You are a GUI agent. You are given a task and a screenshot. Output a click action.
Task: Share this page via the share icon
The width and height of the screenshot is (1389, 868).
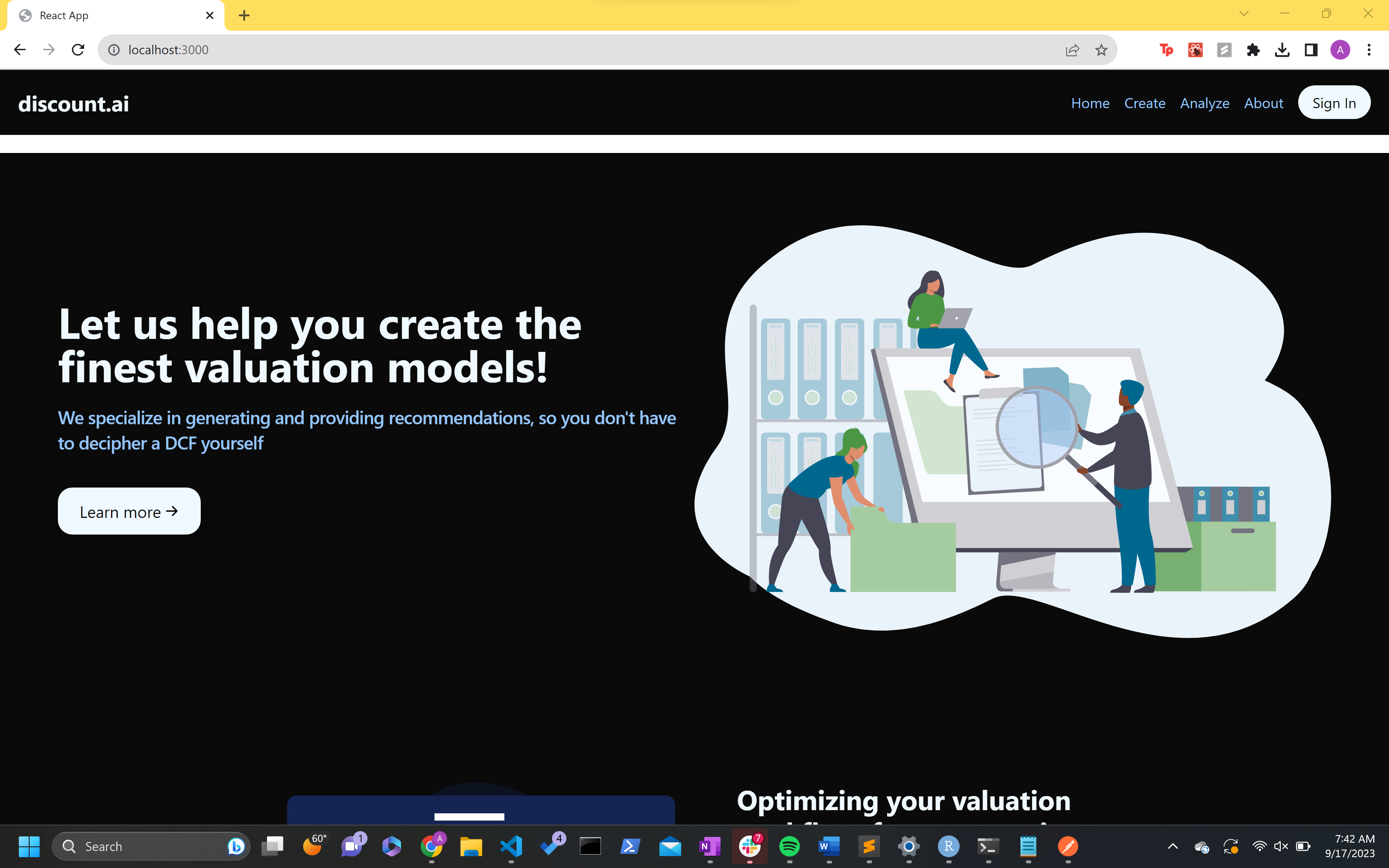click(1072, 50)
